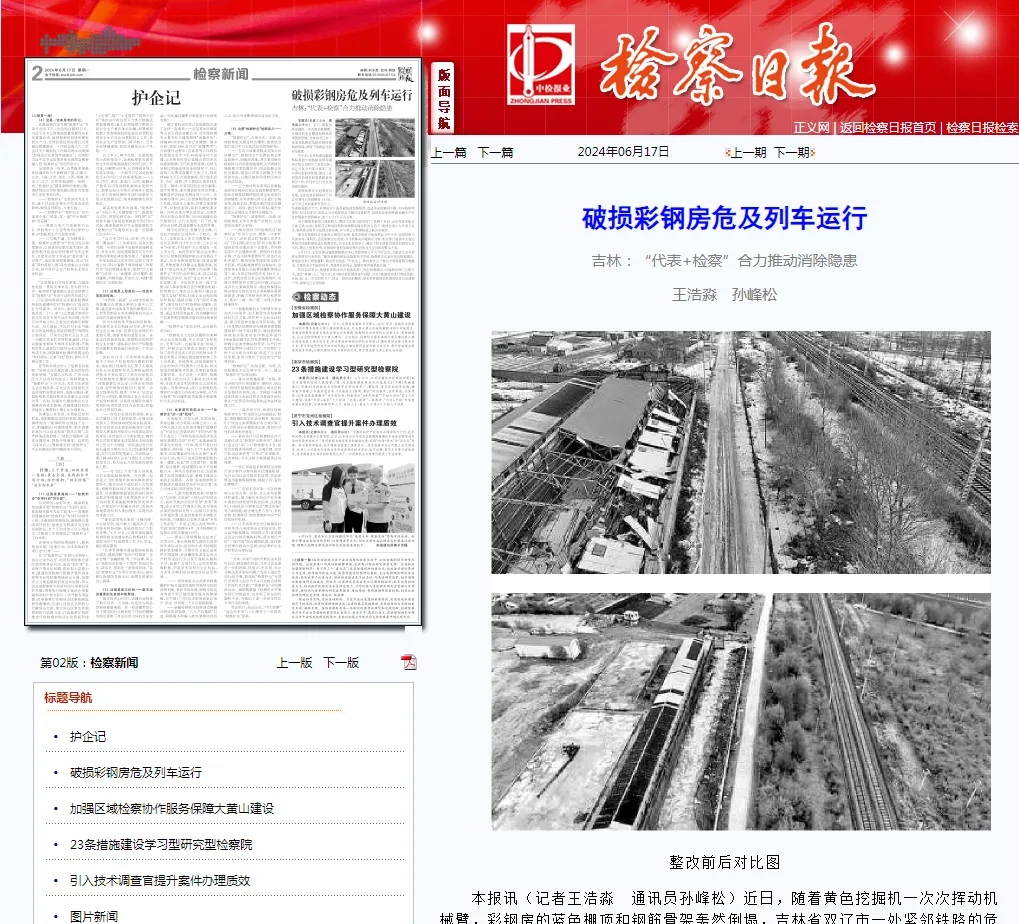Click the top before-rectification aerial photo
This screenshot has height=924, width=1019.
coord(740,452)
